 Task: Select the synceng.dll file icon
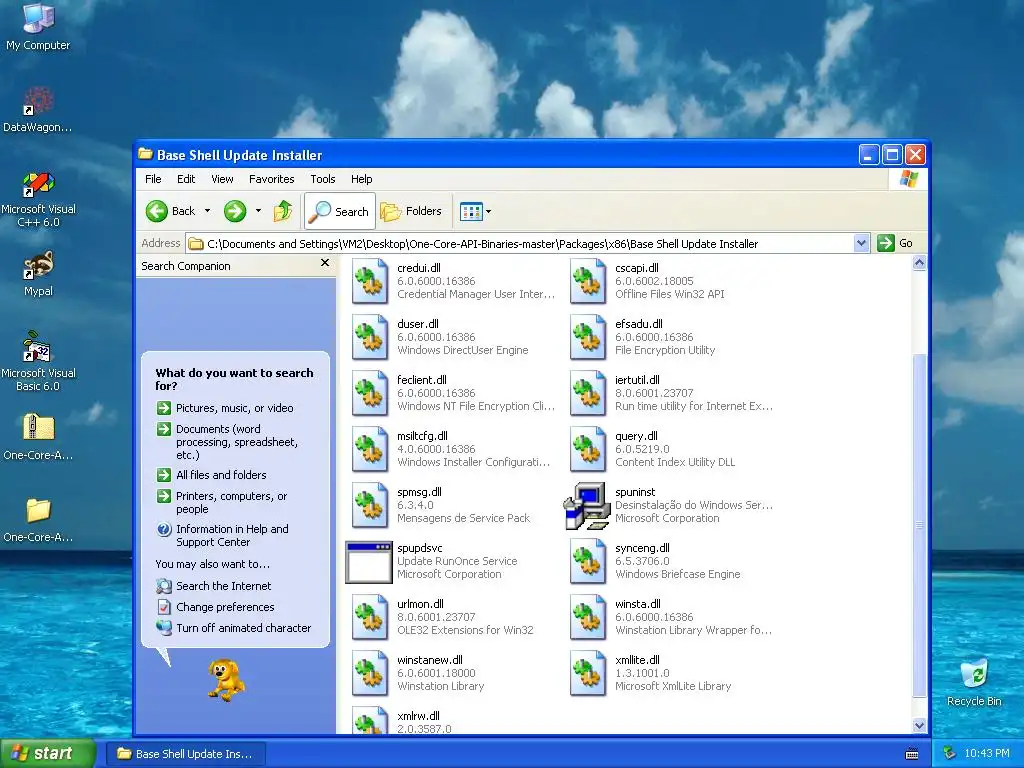coord(588,562)
